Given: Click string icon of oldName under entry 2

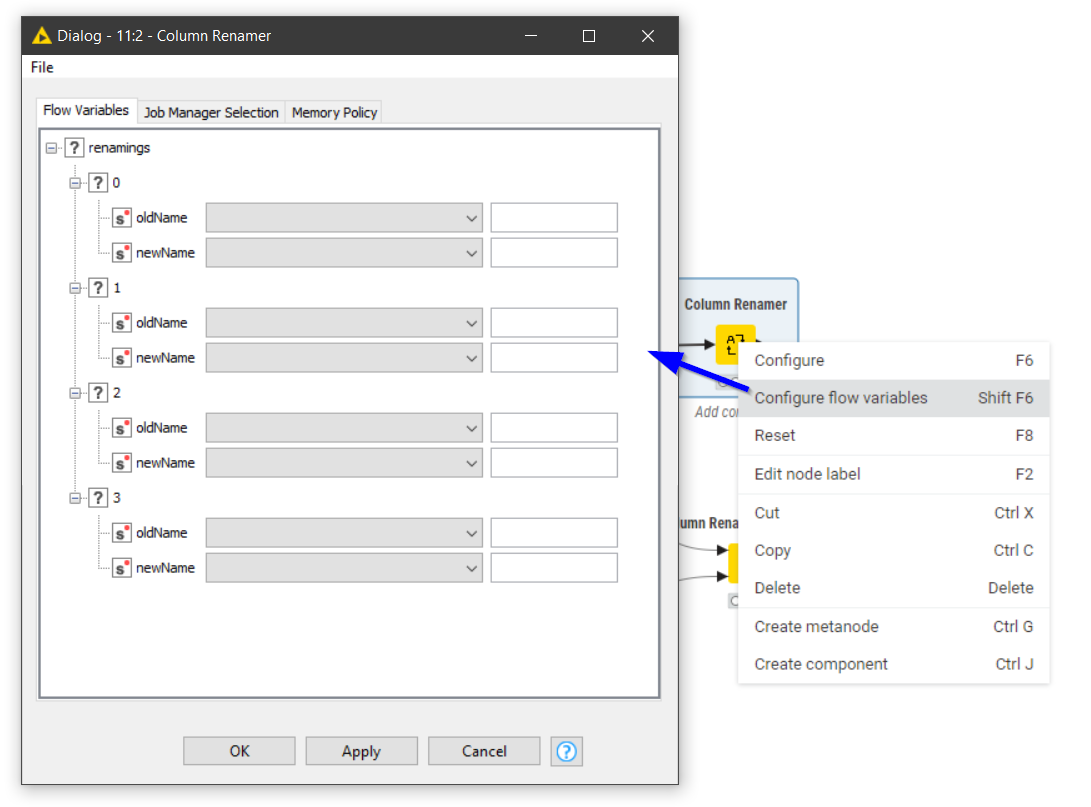Looking at the screenshot, I should coord(122,428).
